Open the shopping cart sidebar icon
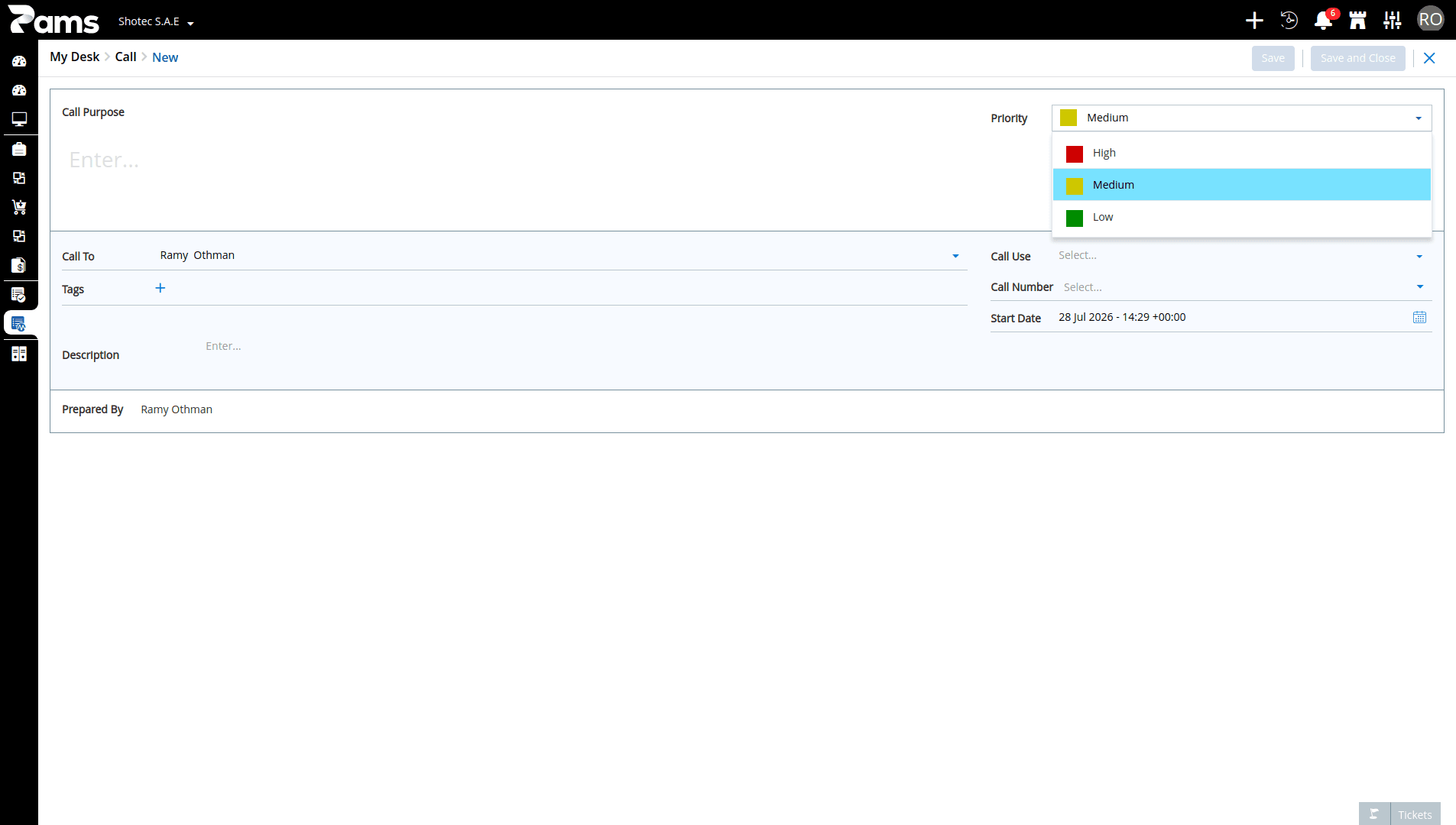 point(19,207)
